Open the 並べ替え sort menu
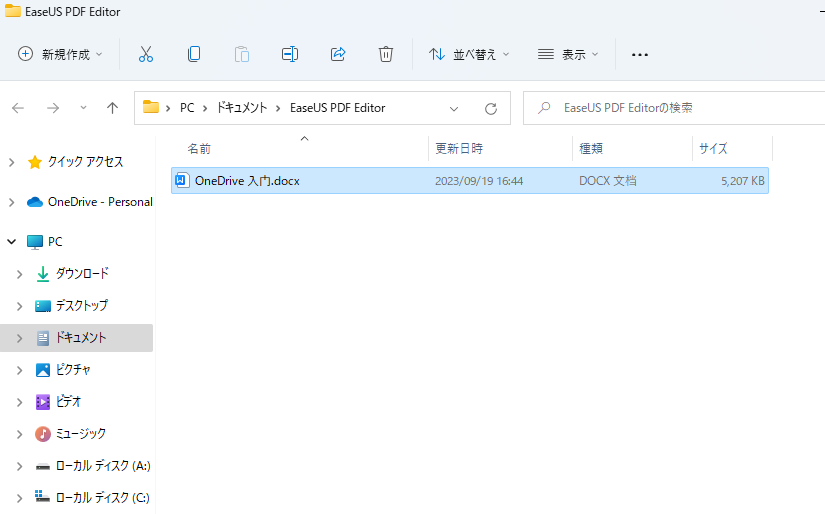825x514 pixels. (x=469, y=54)
